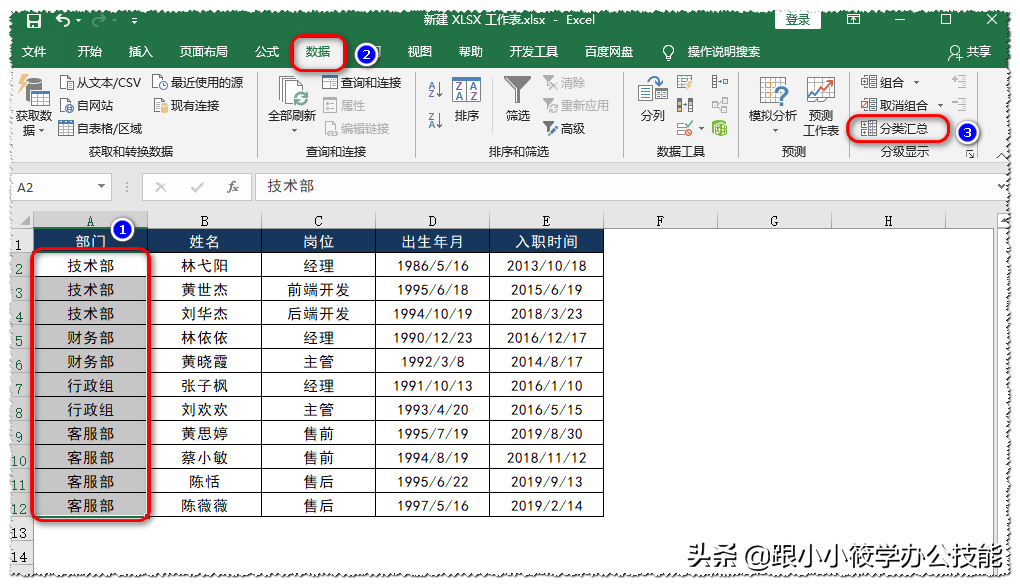This screenshot has height=586, width=1020.
Task: Click the Manage Data Model icon
Action: [x=719, y=128]
